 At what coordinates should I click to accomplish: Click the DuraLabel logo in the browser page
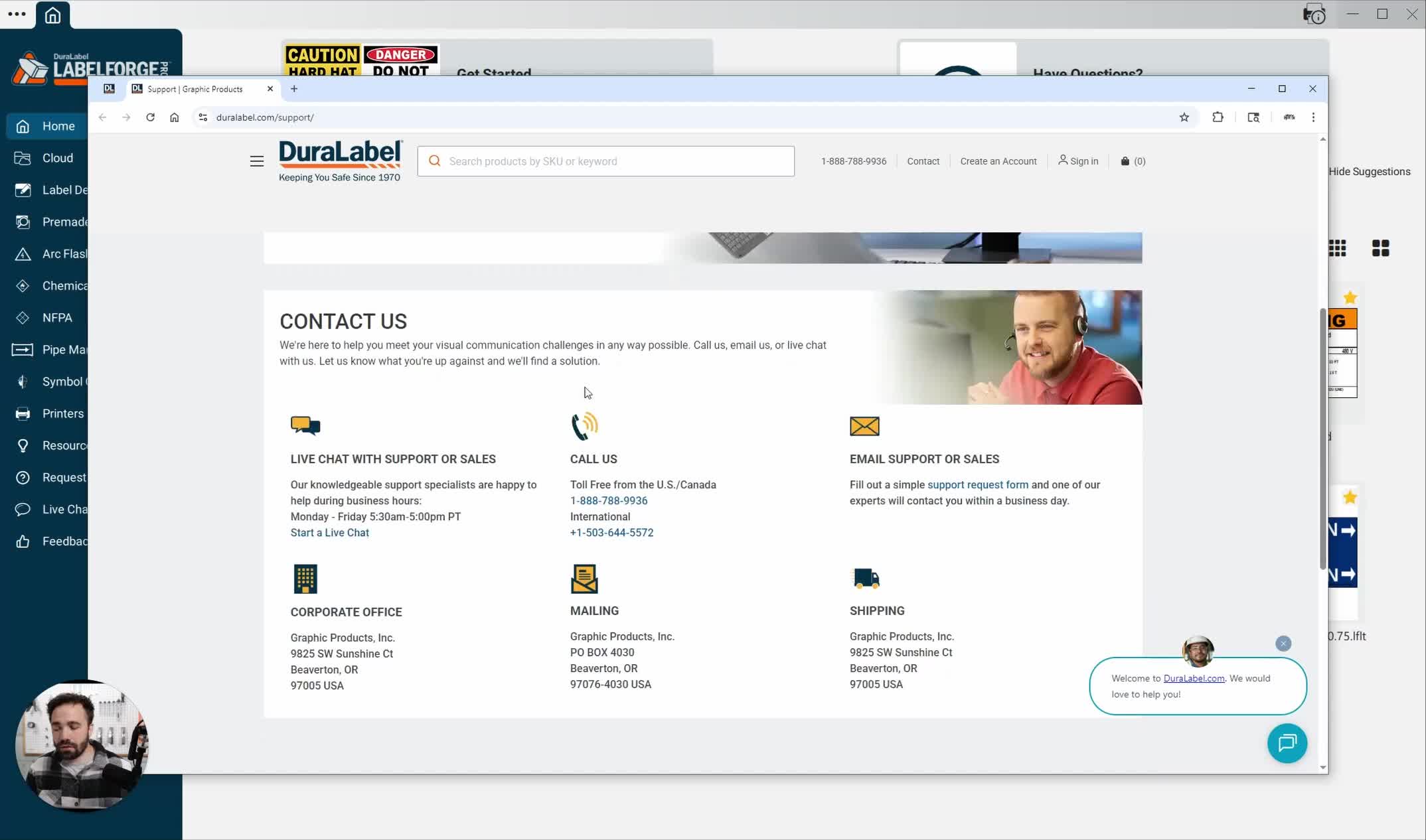tap(340, 161)
